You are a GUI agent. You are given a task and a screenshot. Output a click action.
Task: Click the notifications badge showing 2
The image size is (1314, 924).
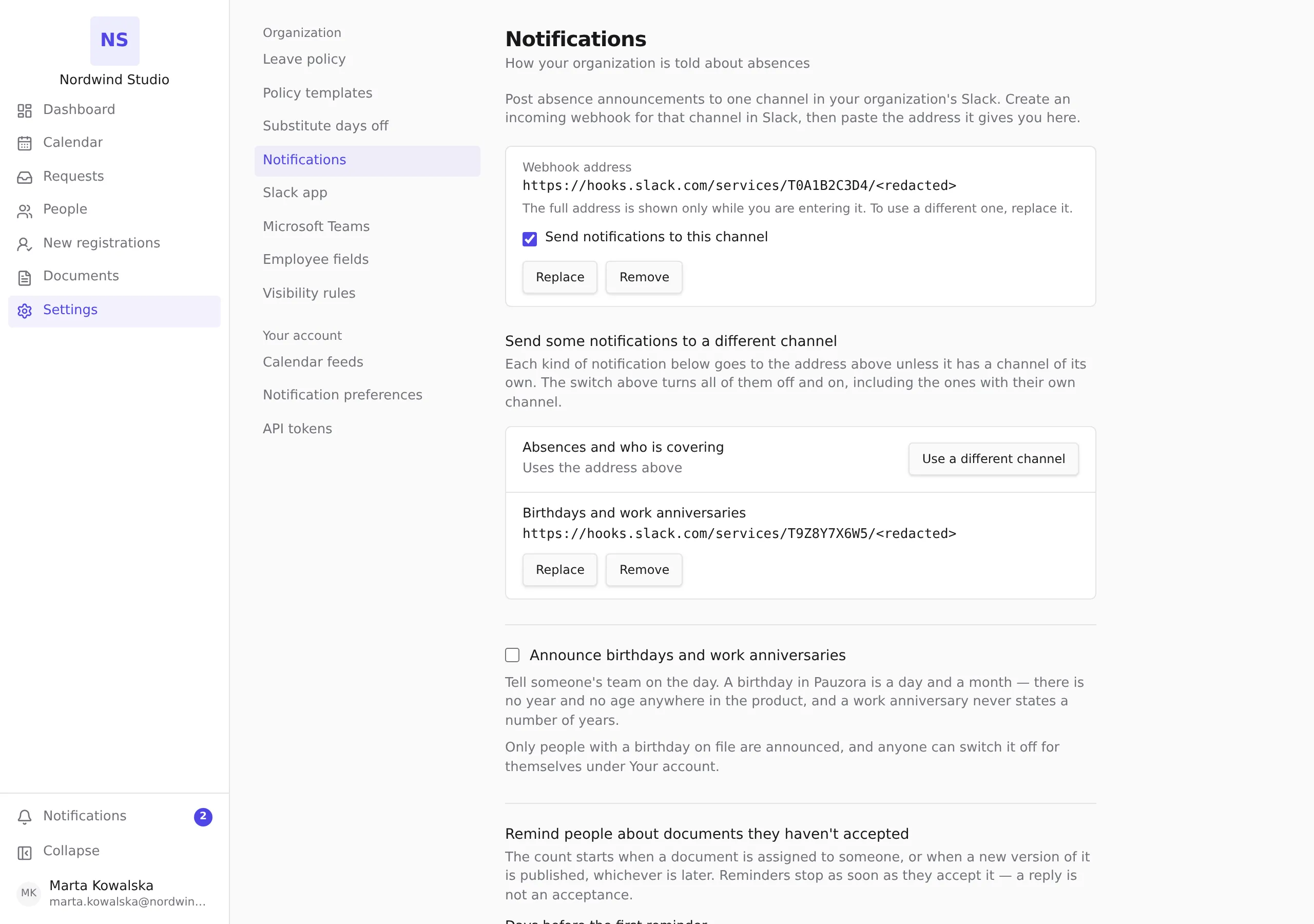[203, 816]
